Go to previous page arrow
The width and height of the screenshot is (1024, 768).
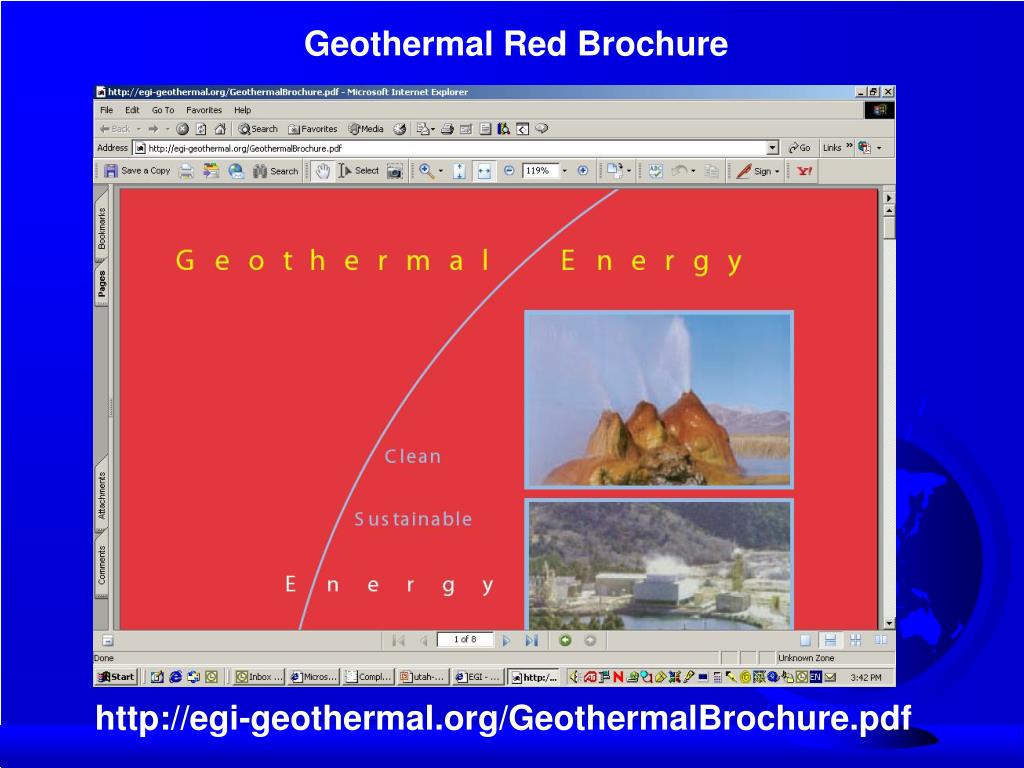pos(423,641)
